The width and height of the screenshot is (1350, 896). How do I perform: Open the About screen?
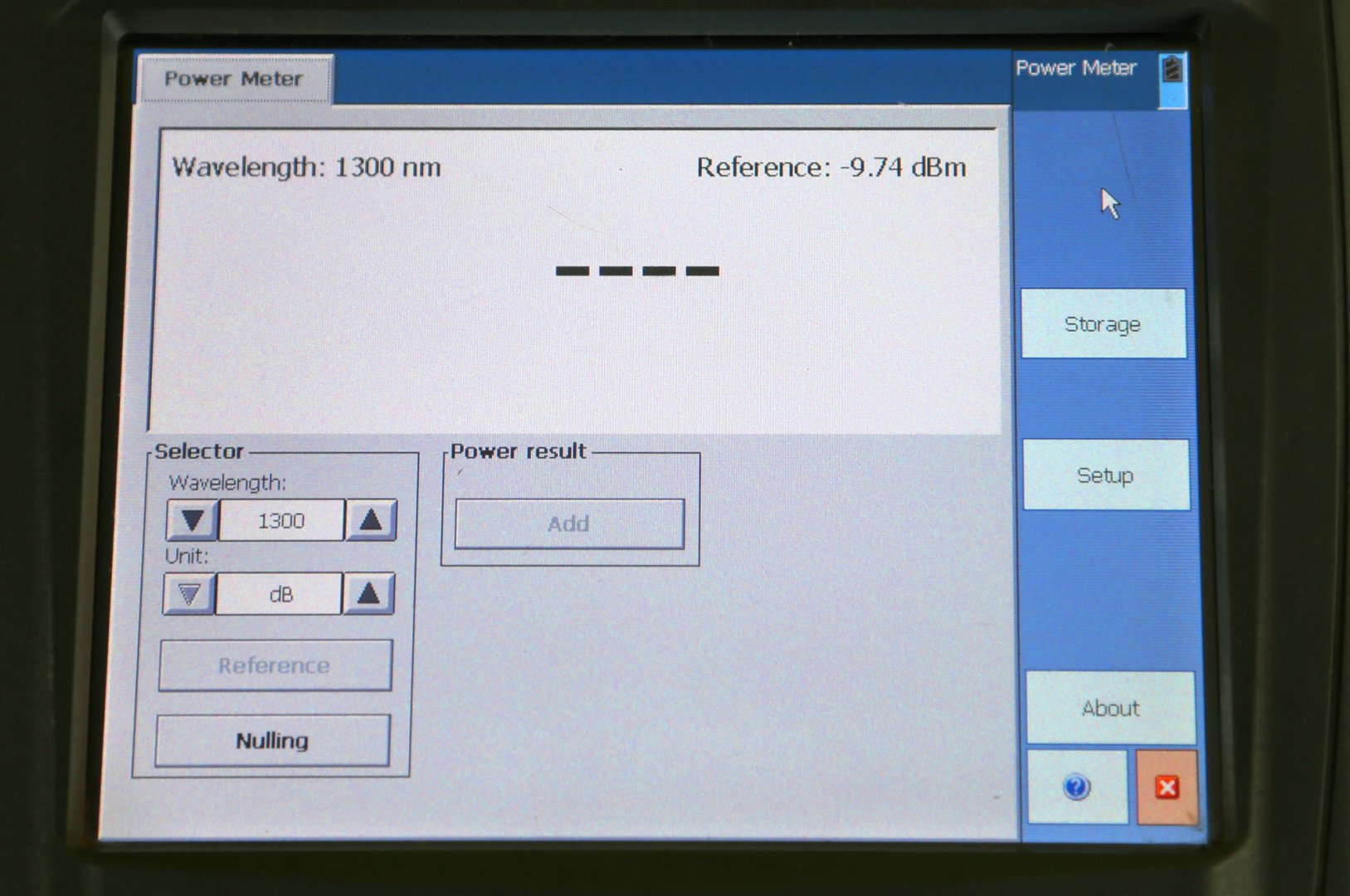(x=1111, y=708)
